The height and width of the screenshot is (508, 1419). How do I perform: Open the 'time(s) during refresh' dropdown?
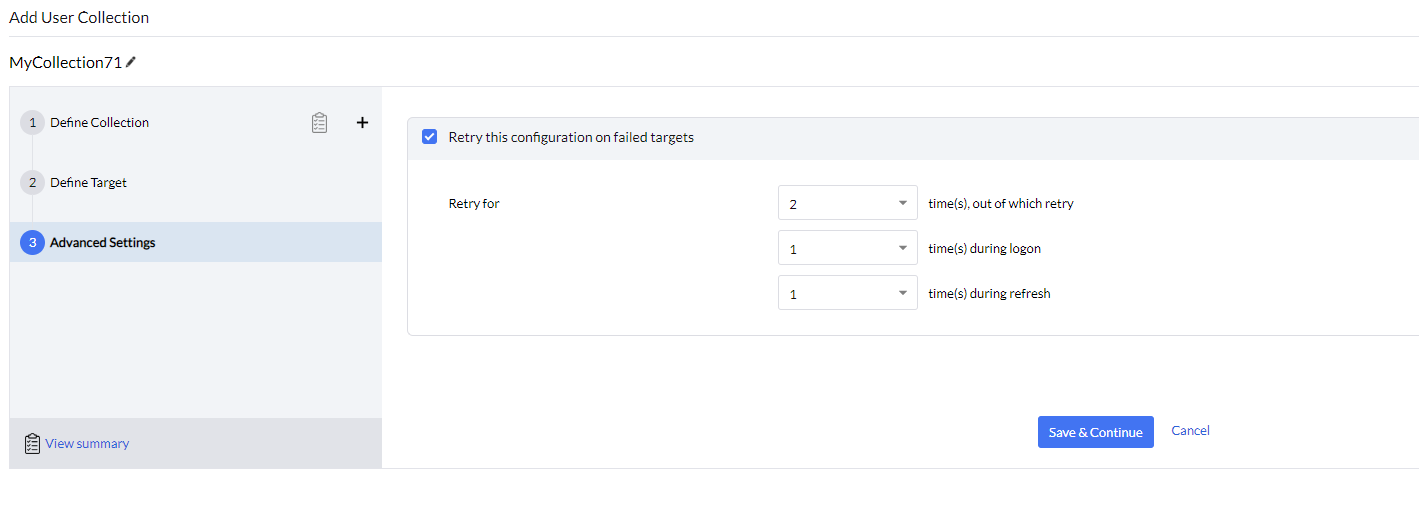pos(846,294)
